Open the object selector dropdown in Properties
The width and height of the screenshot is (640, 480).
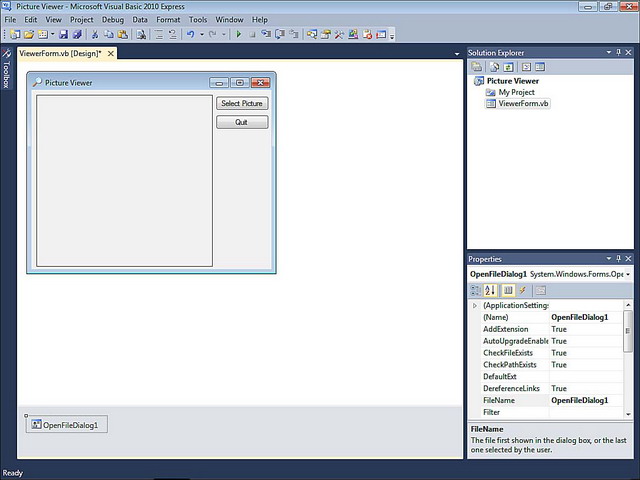628,274
